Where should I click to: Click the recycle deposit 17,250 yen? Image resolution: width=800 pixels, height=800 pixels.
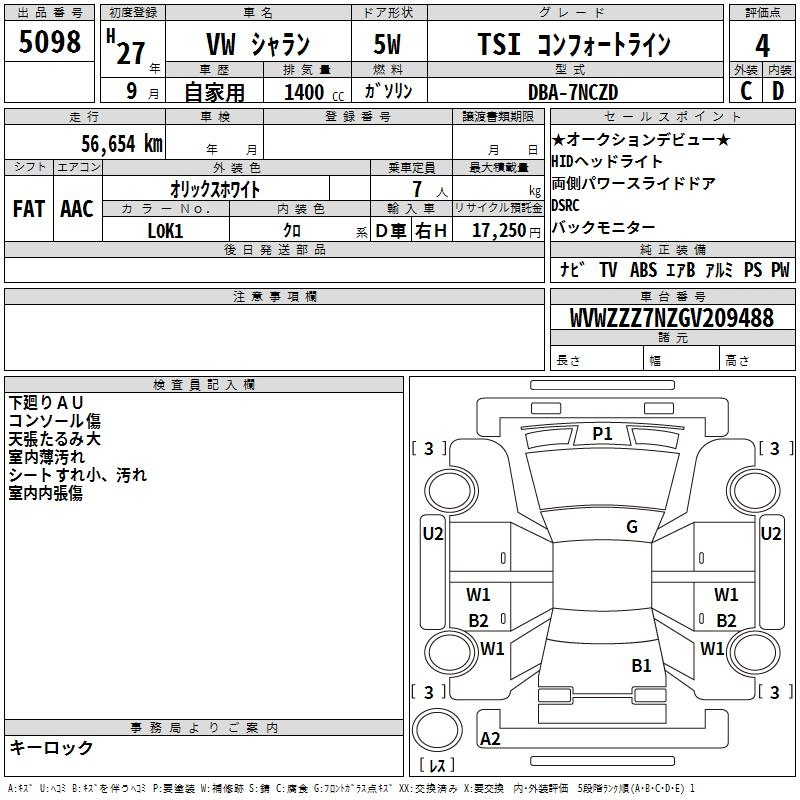[x=499, y=230]
